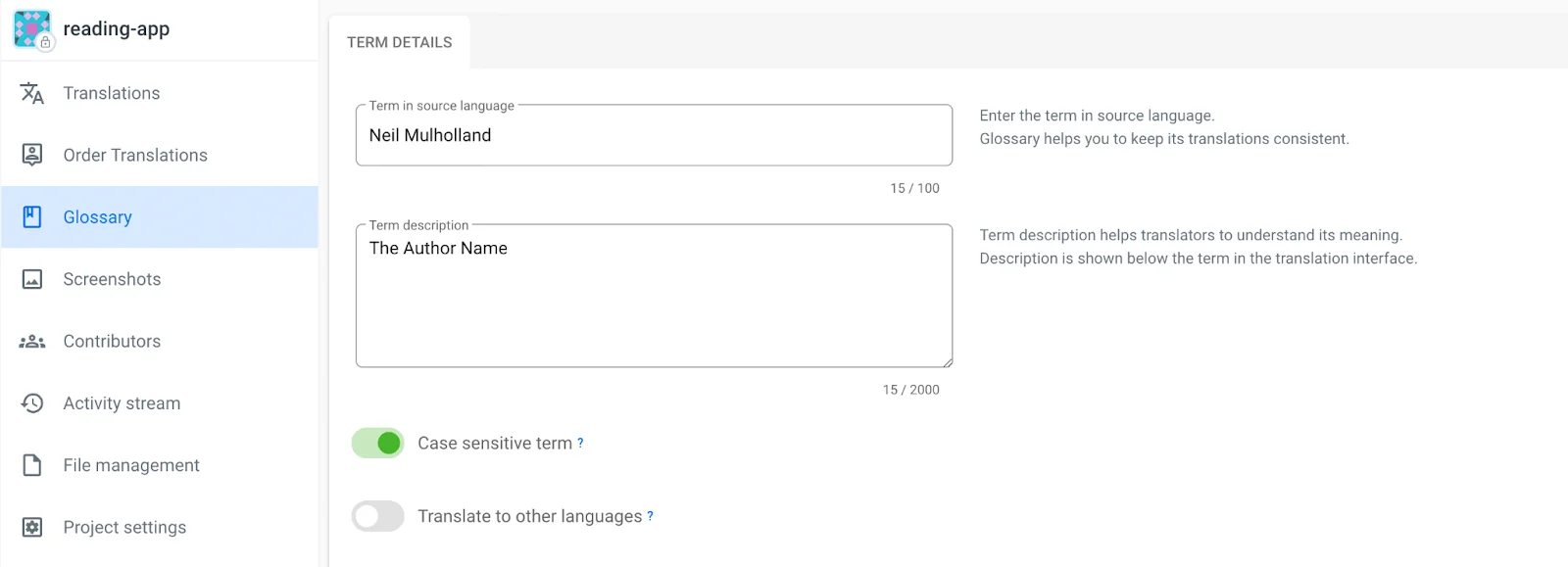1568x567 pixels.
Task: Click the Term in source language field
Action: 654,135
